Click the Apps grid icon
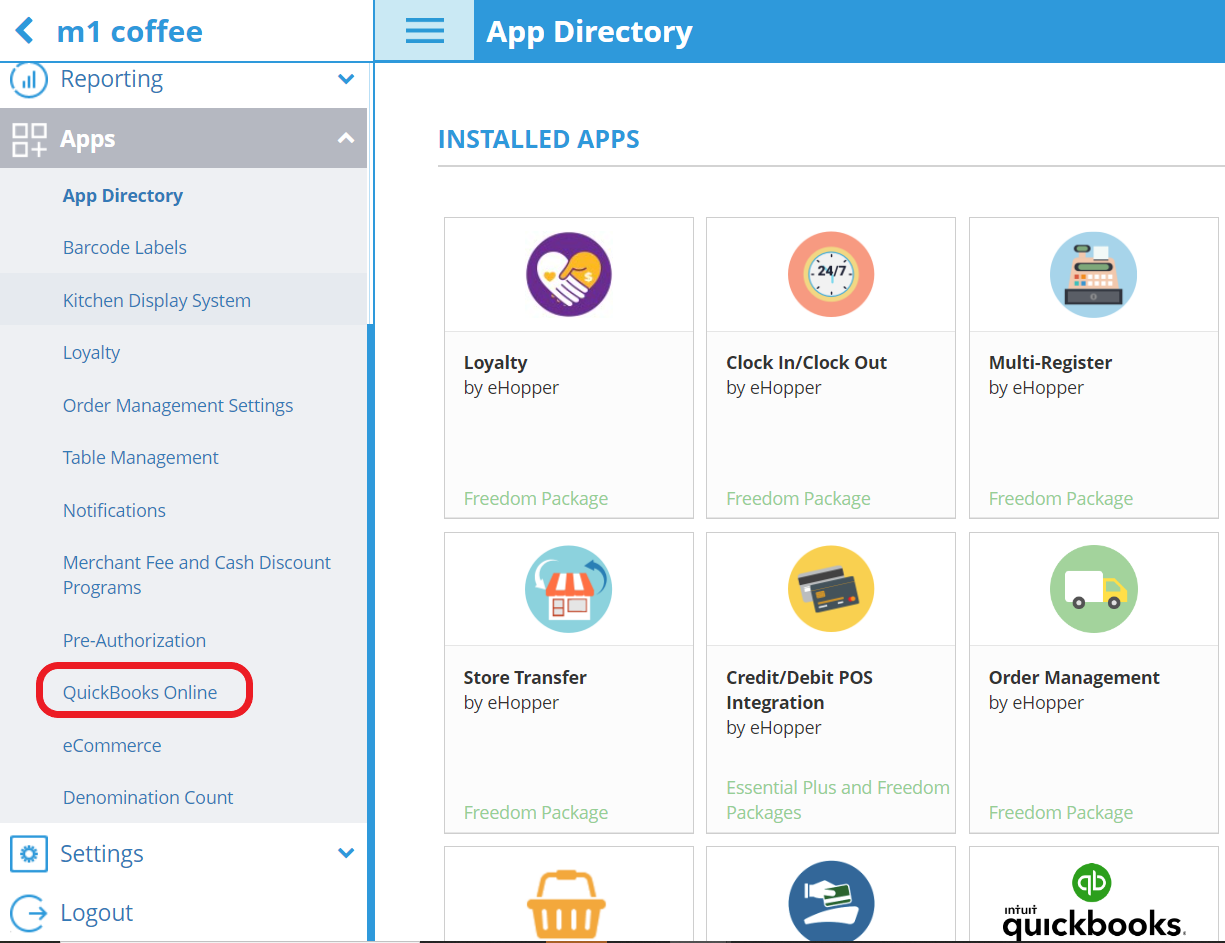Screen dimensions: 1225x943 [29, 139]
